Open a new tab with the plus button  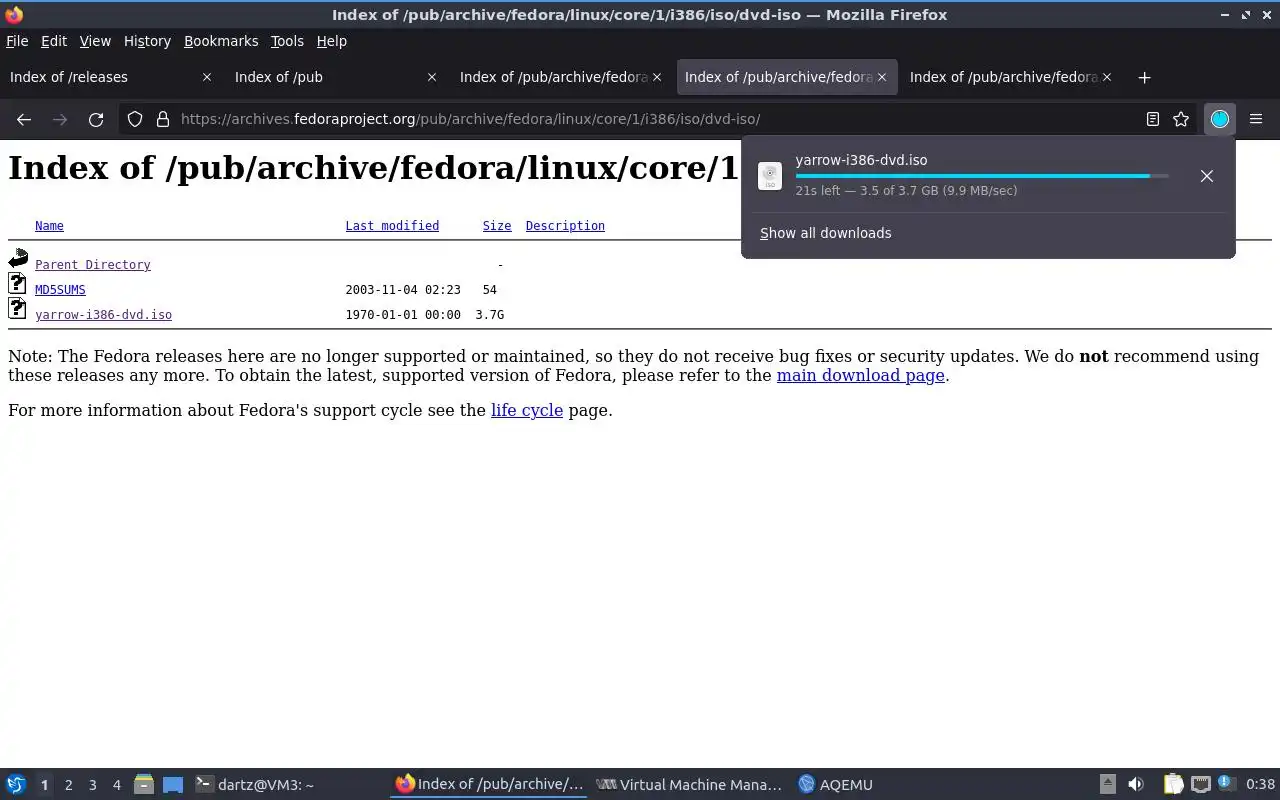(1145, 77)
